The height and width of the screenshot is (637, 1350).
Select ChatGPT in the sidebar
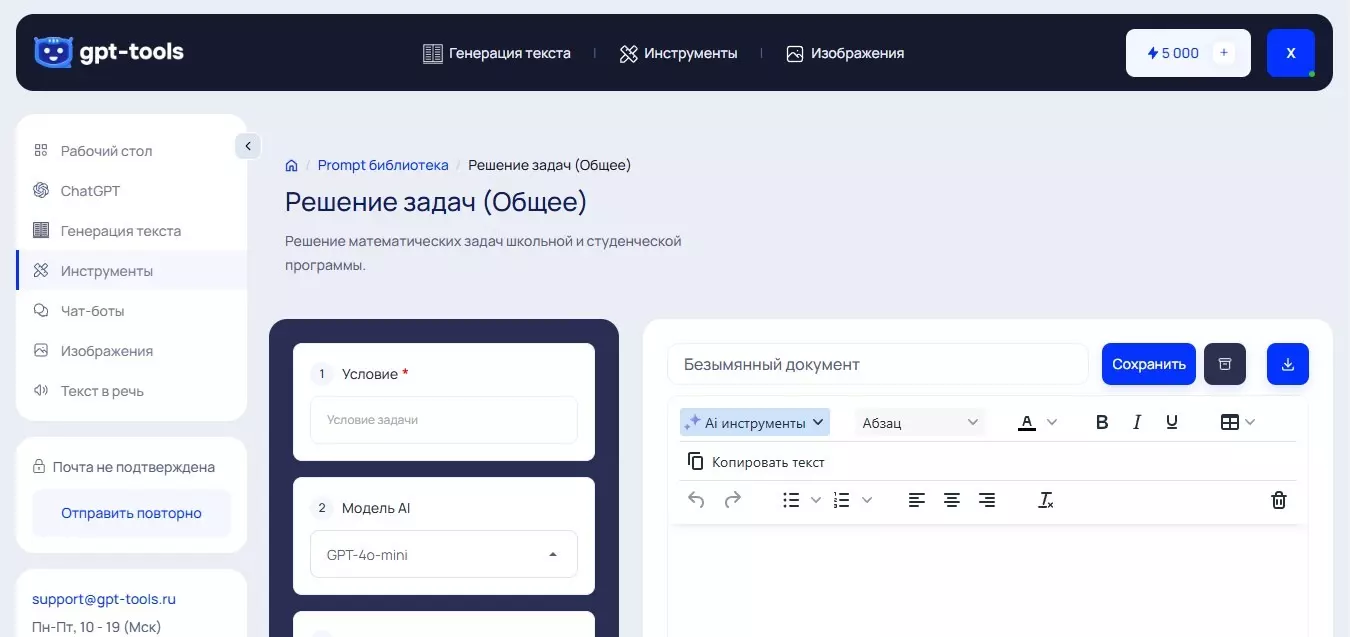tap(90, 191)
